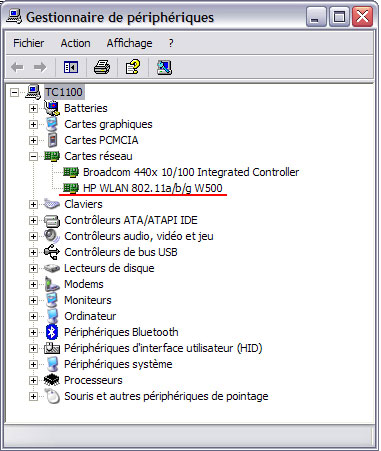
Task: Select HP WLAN 802.11a/b/g W500 device
Action: [x=152, y=188]
